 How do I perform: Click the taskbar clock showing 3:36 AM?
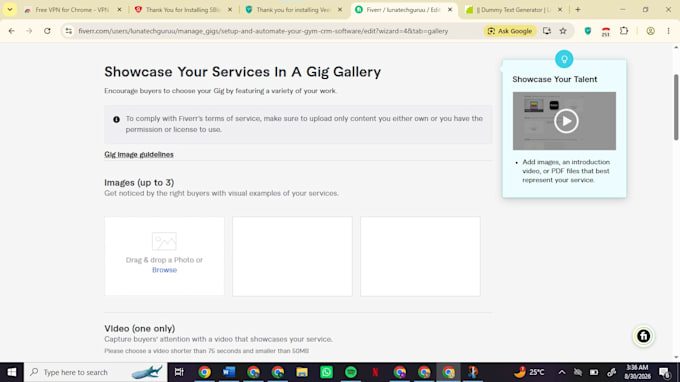[x=637, y=372]
